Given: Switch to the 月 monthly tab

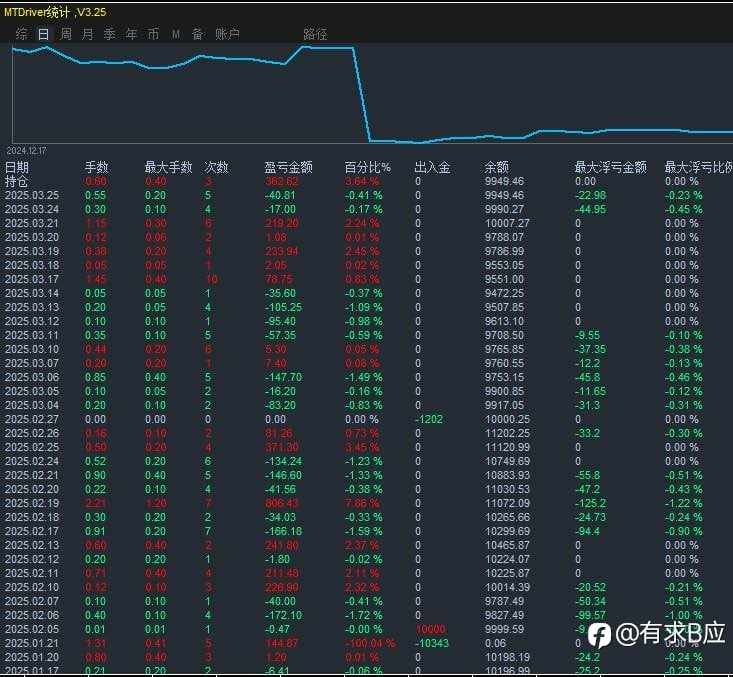Looking at the screenshot, I should tap(87, 34).
